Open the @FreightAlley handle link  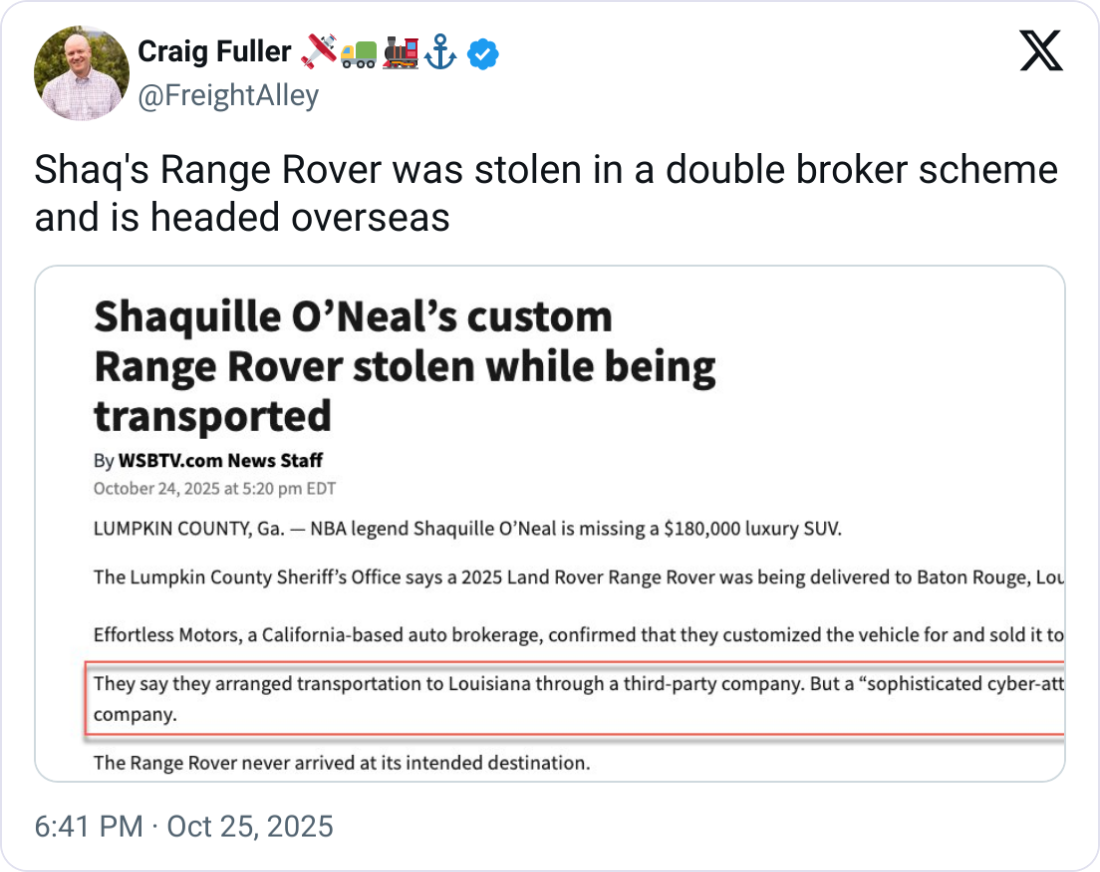pos(228,96)
